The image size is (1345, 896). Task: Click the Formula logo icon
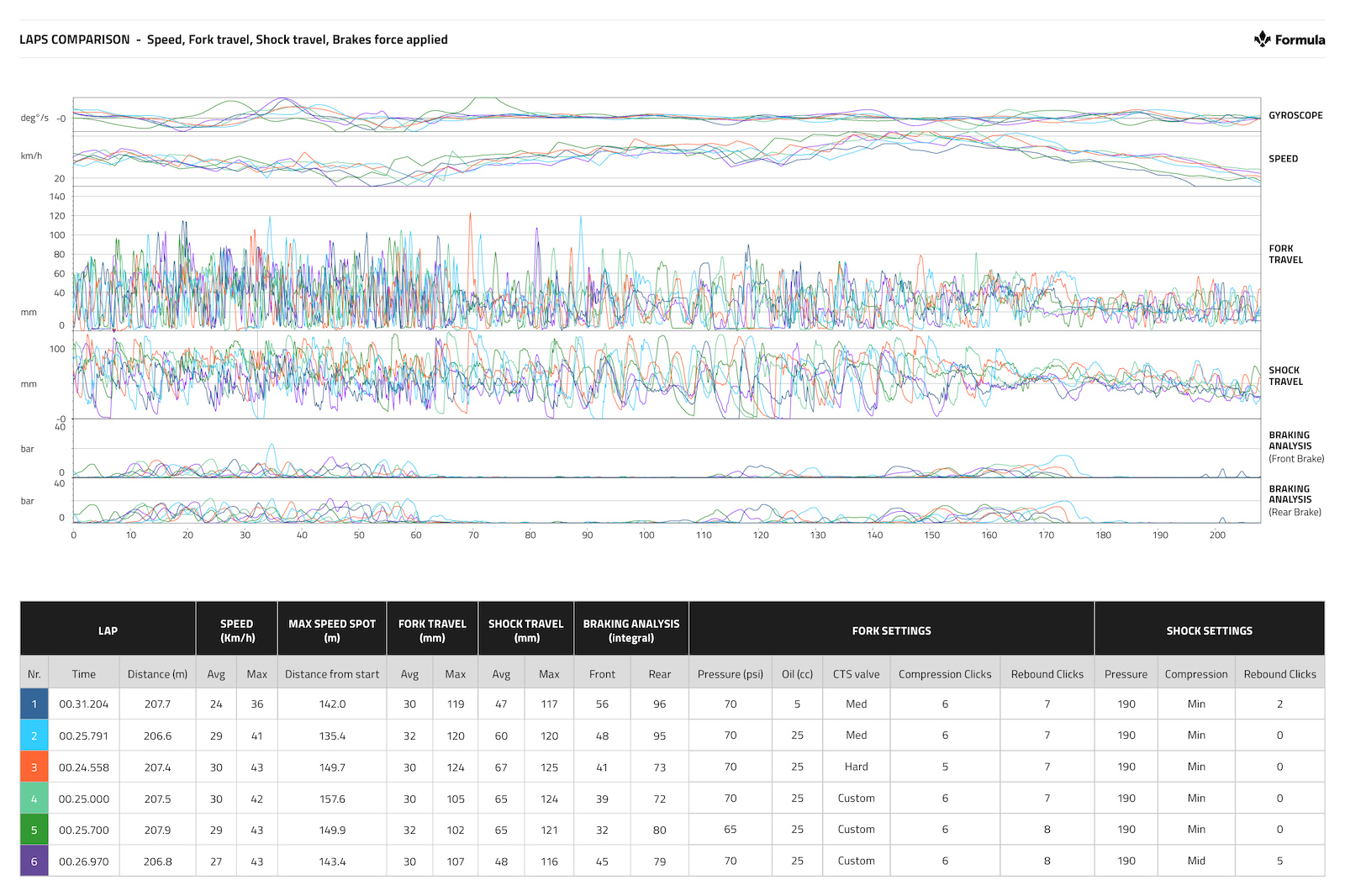pyautogui.click(x=1262, y=39)
